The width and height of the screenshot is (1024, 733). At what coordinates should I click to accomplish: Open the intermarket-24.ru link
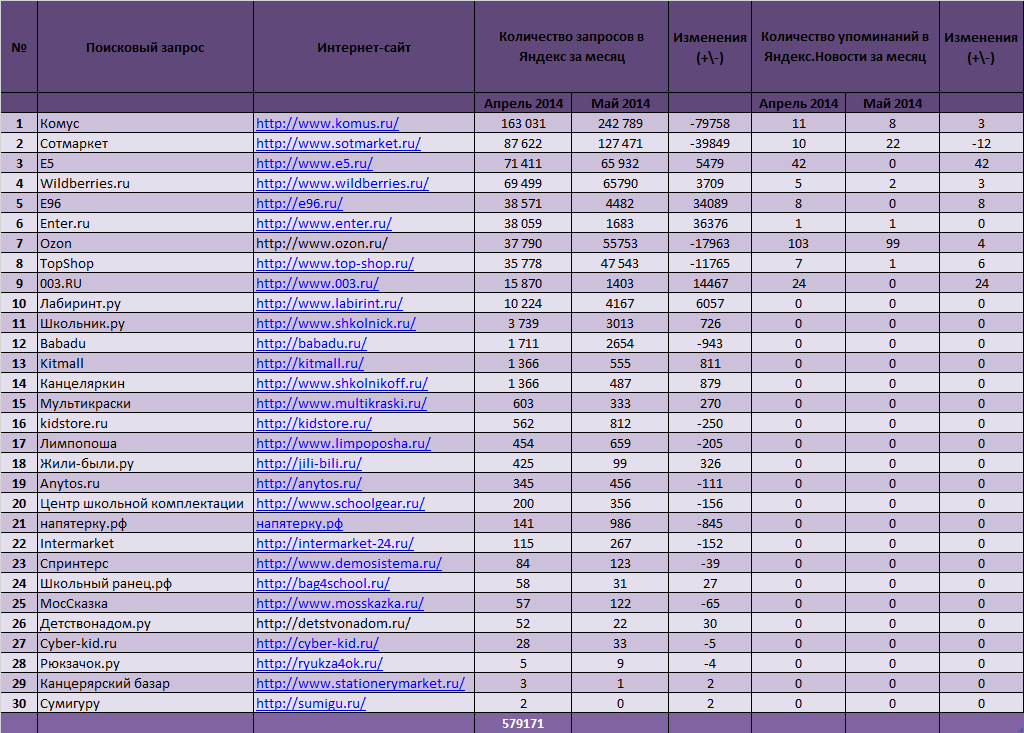pyautogui.click(x=335, y=544)
